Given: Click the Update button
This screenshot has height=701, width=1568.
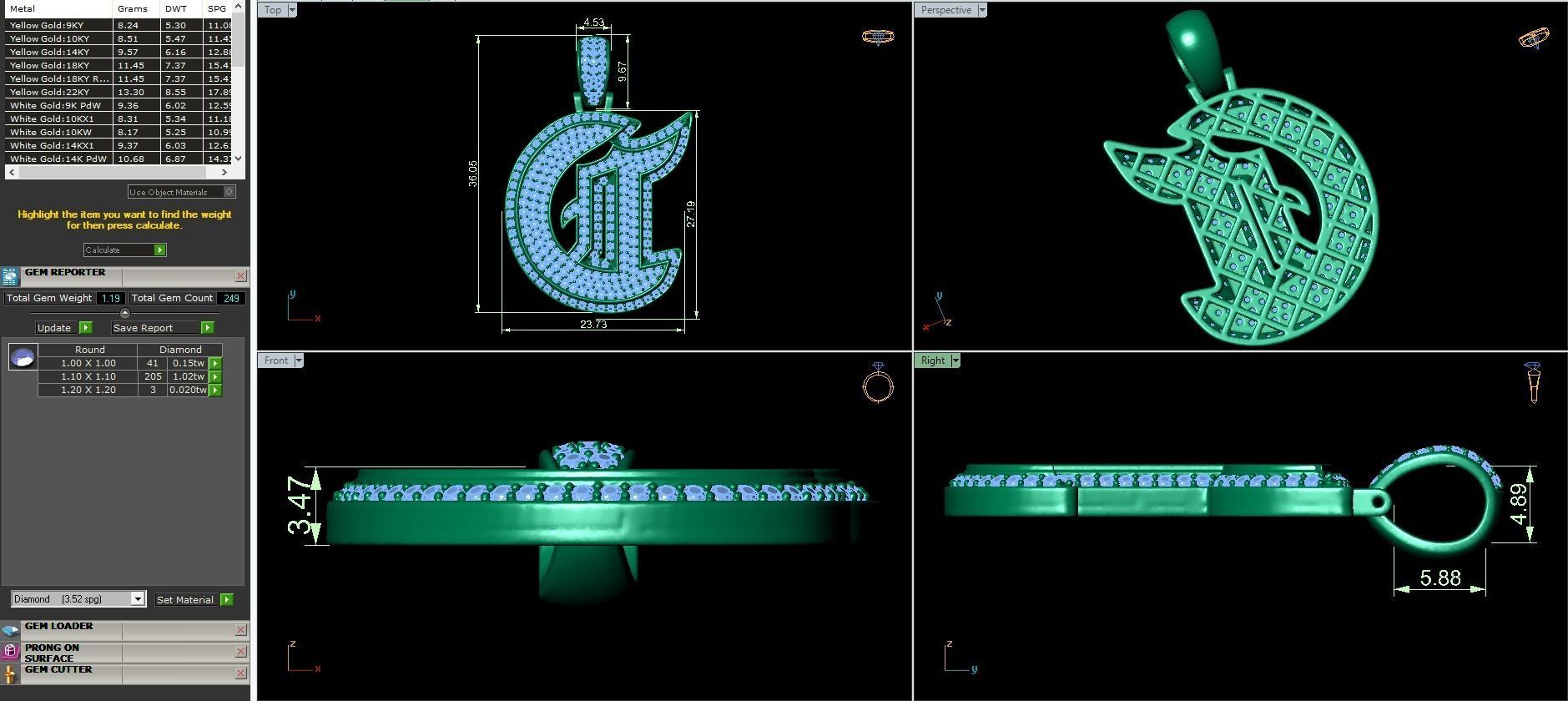Looking at the screenshot, I should pyautogui.click(x=57, y=328).
